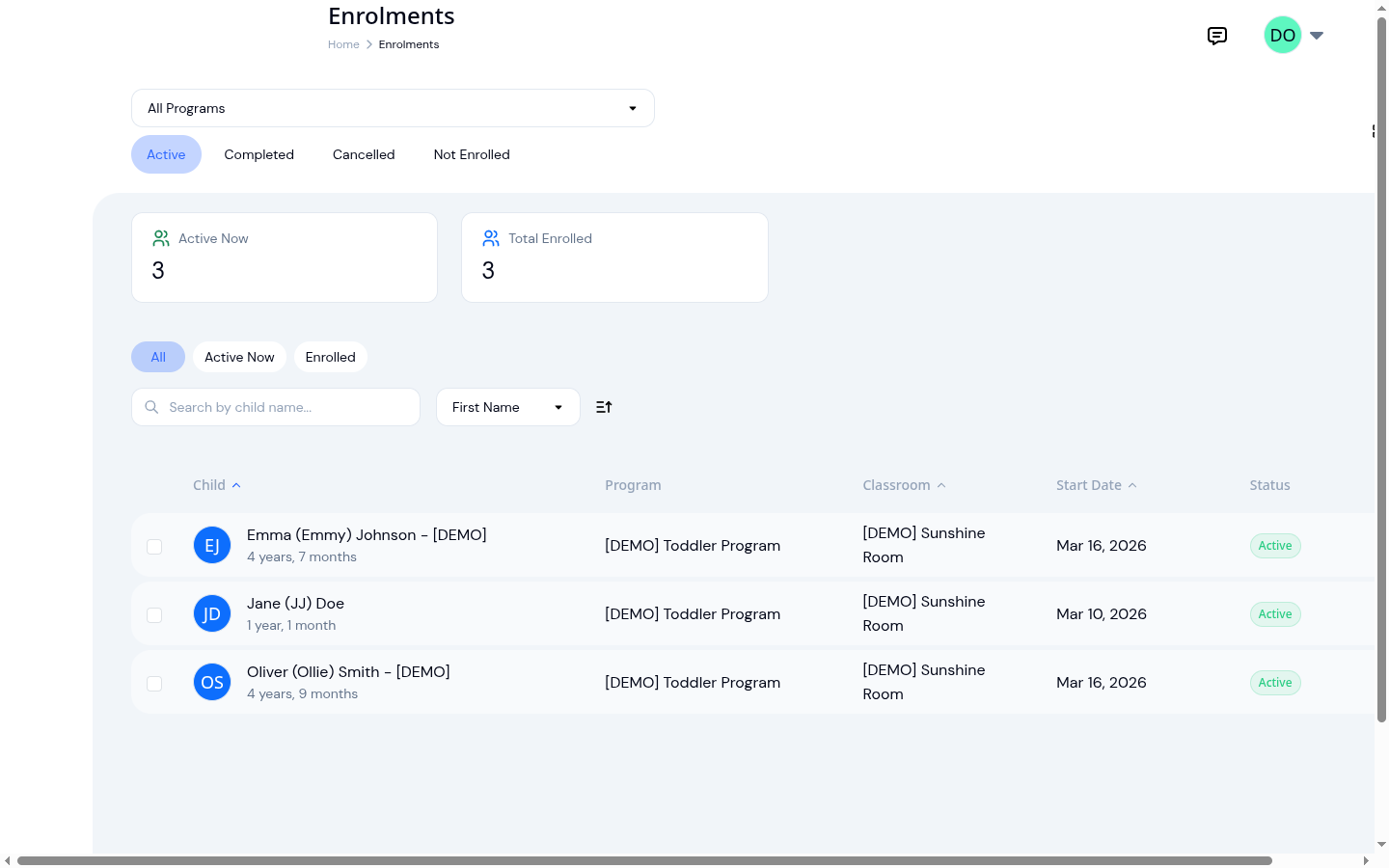This screenshot has width=1389, height=868.
Task: Open the All Programs dropdown
Action: (393, 108)
